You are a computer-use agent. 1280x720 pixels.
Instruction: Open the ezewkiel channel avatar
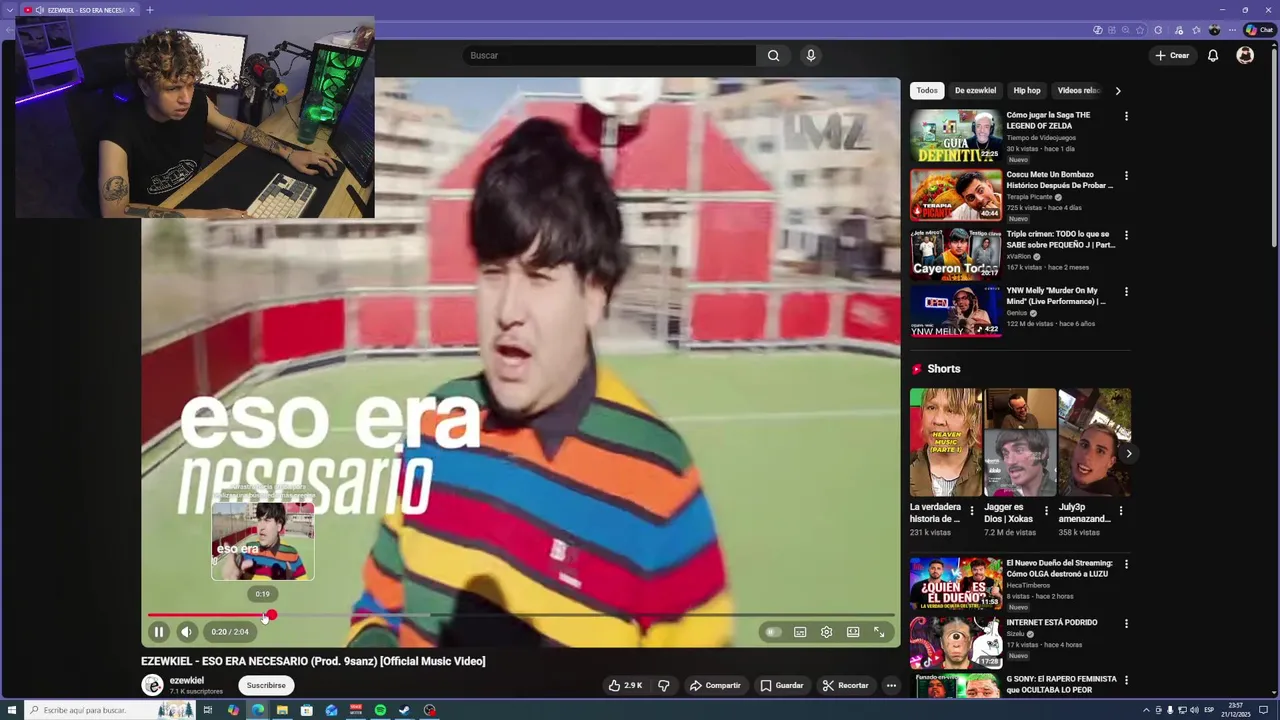(x=152, y=685)
